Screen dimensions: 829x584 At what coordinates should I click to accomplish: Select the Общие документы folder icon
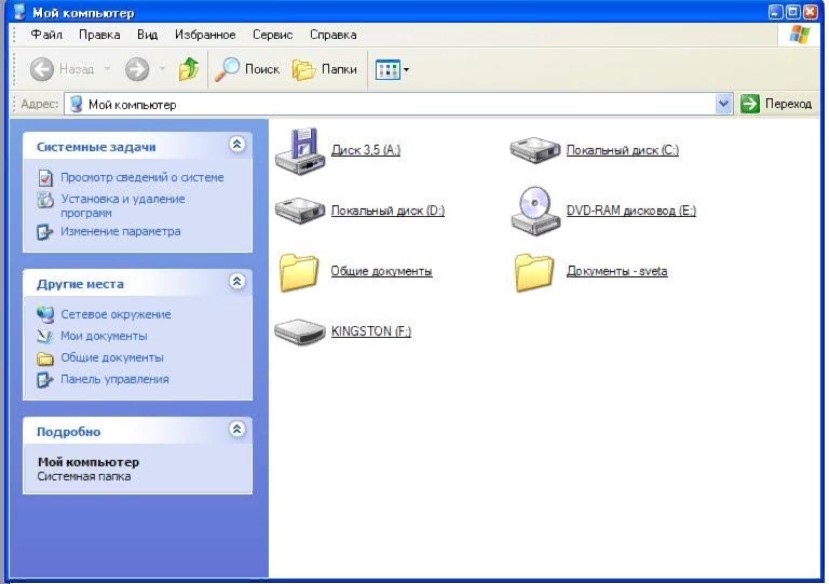click(x=300, y=271)
